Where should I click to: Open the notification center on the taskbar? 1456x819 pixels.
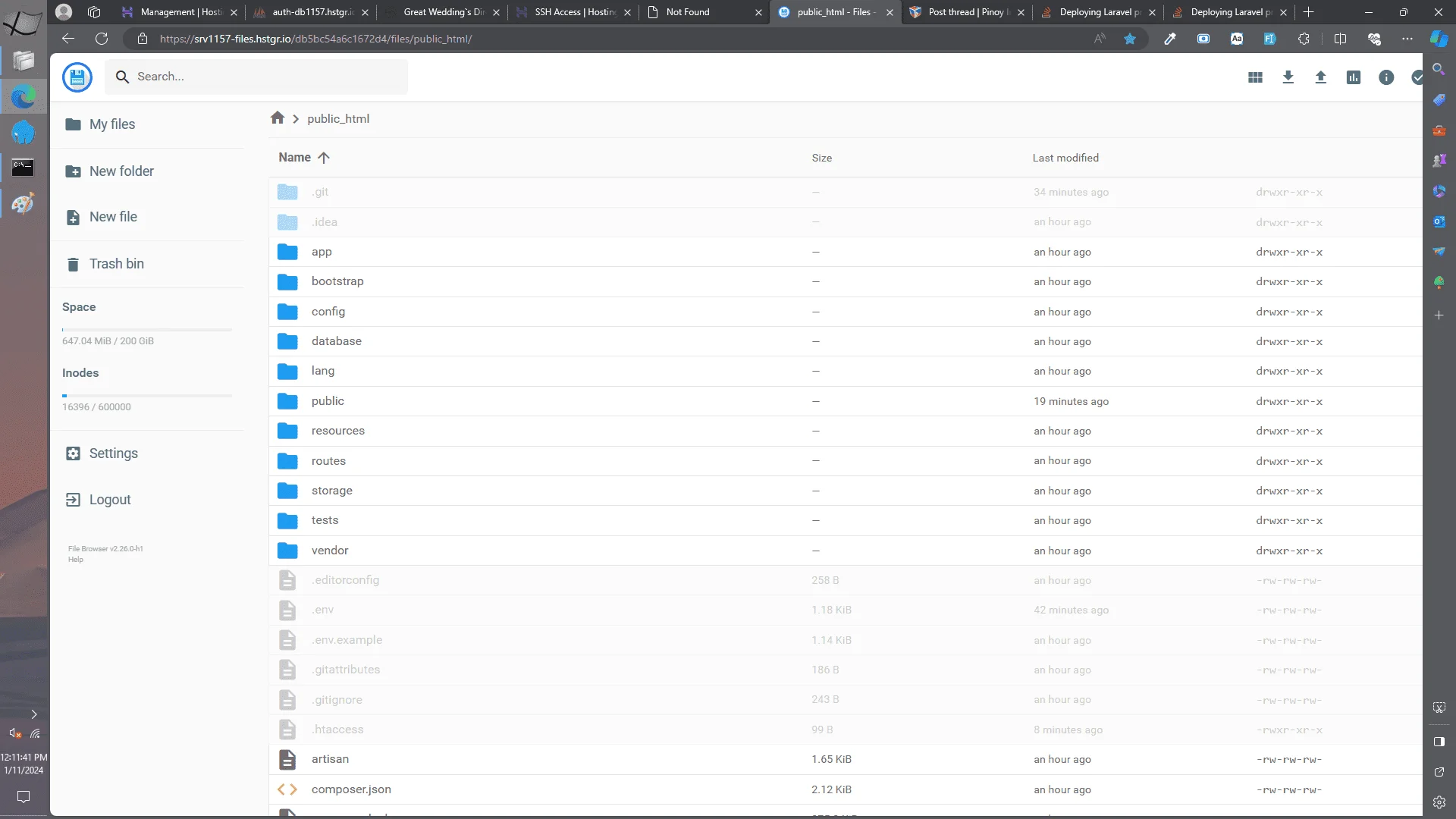[x=24, y=797]
